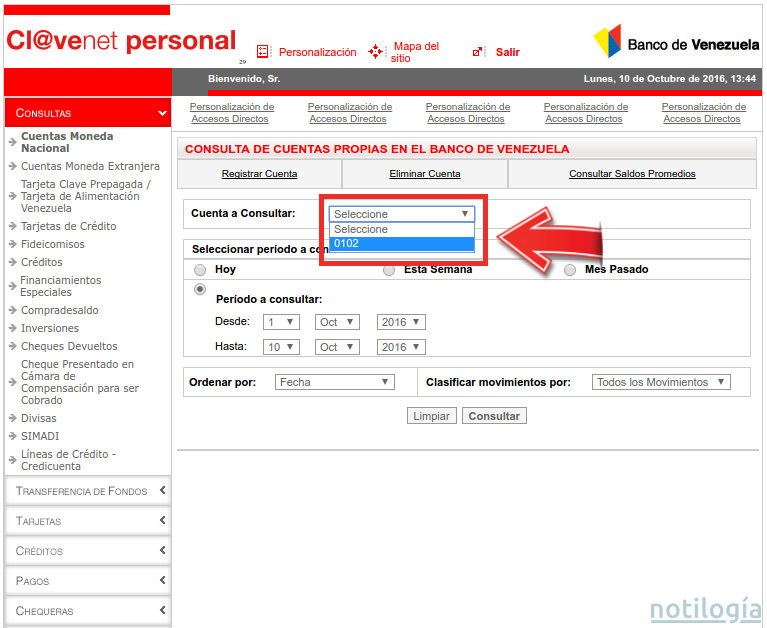Expand the Chequeras menu section
This screenshot has width=767, height=628.
[x=88, y=611]
